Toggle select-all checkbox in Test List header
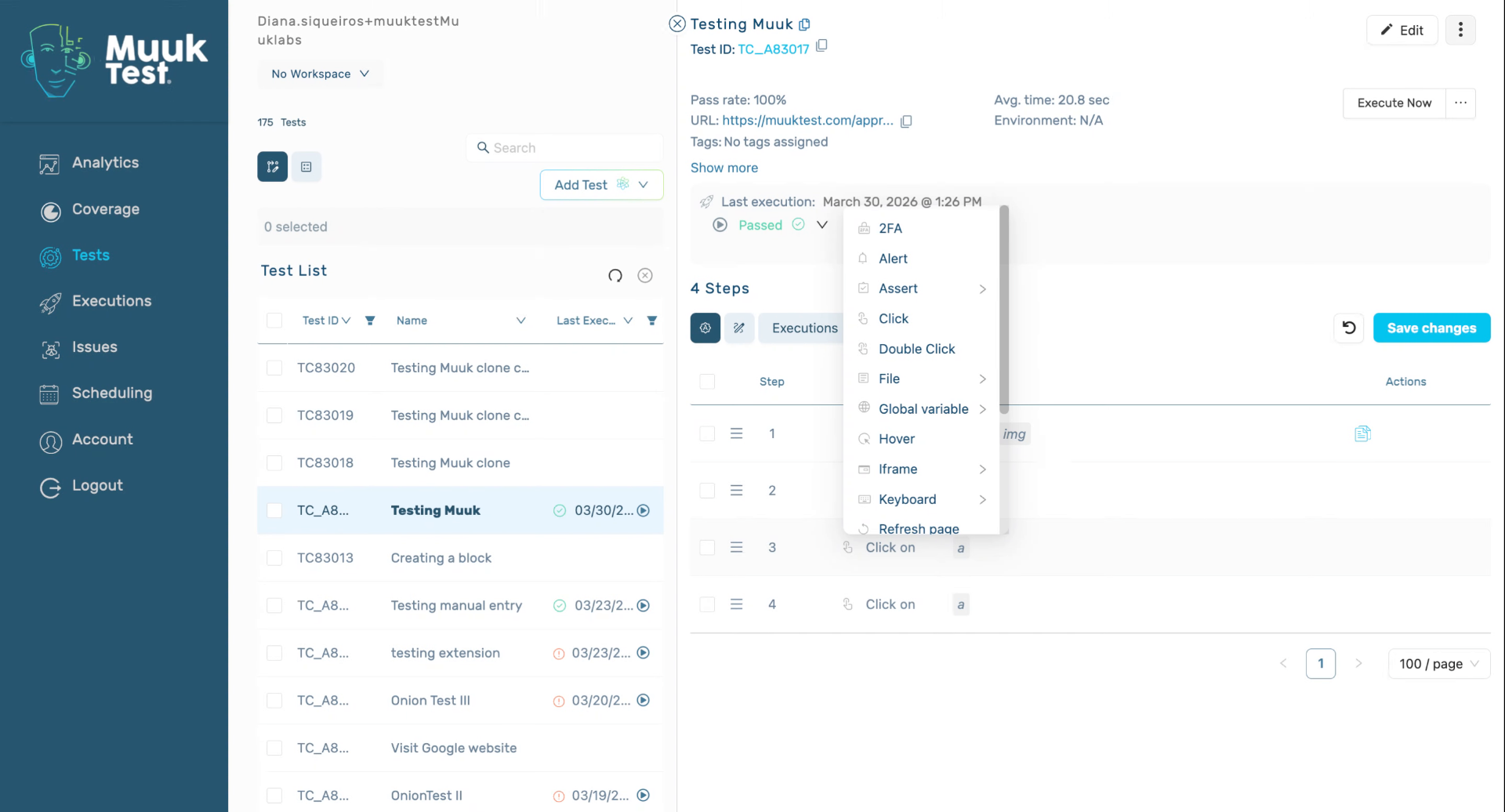Image resolution: width=1505 pixels, height=812 pixels. point(274,321)
